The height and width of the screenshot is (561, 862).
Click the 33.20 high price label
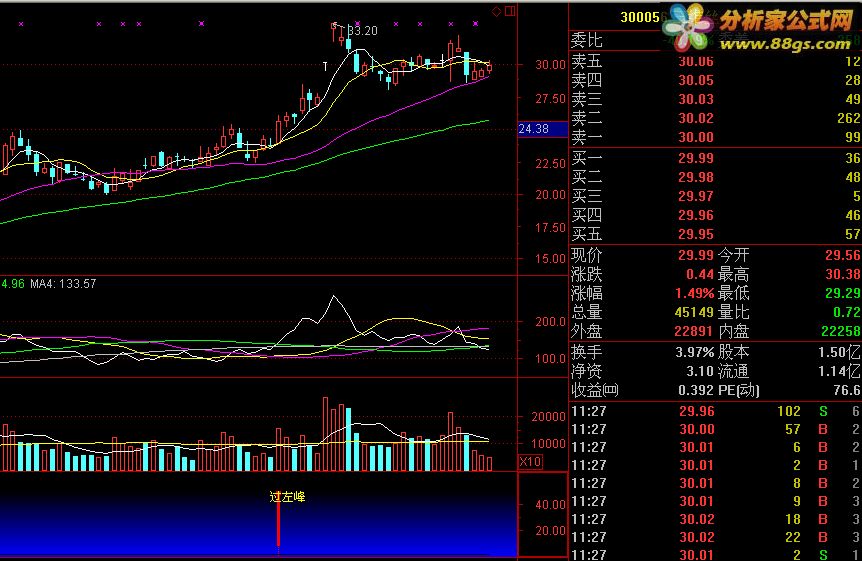(x=363, y=31)
